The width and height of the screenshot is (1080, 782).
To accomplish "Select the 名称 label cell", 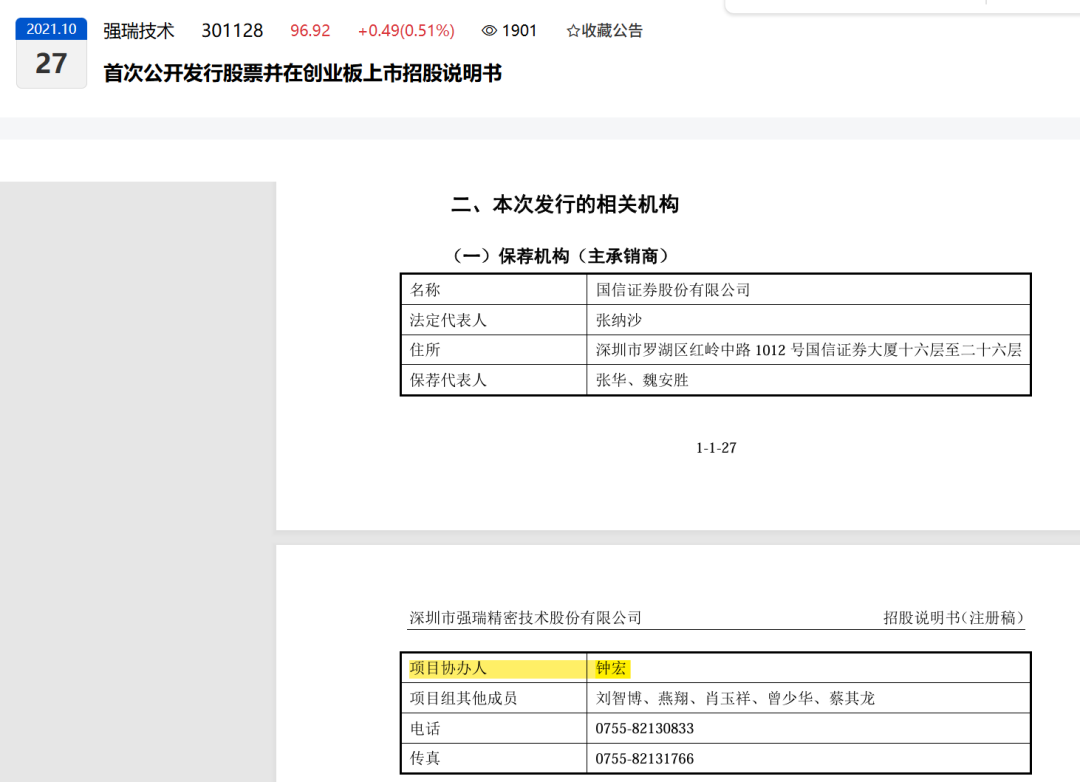I will tap(494, 290).
